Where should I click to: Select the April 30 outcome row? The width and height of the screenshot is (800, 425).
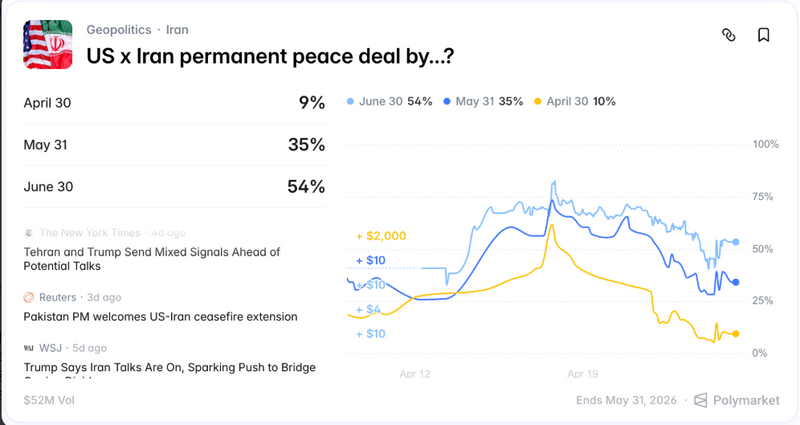click(174, 102)
